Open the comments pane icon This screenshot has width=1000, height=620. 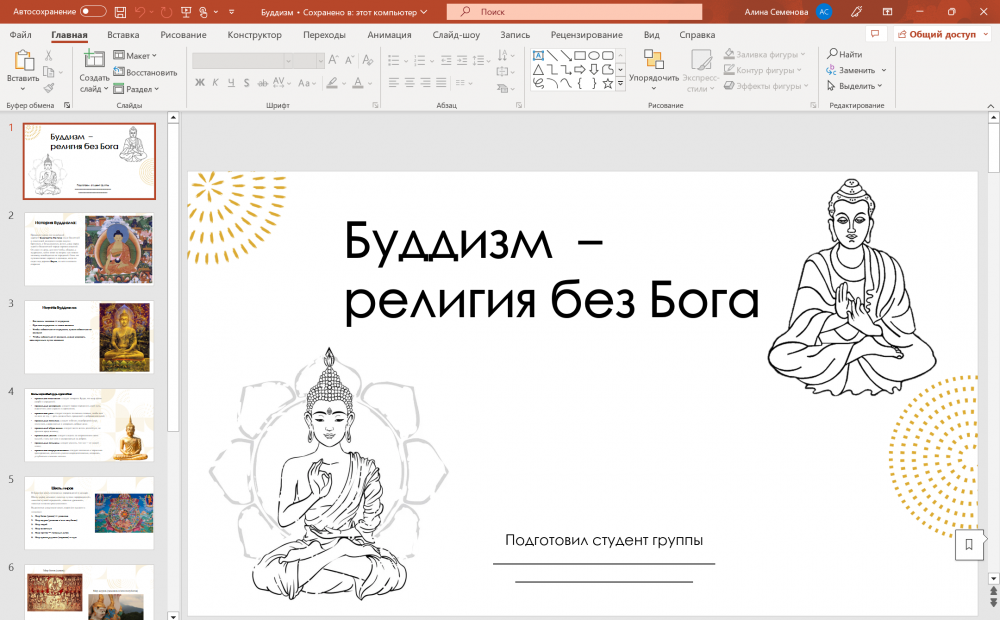874,34
